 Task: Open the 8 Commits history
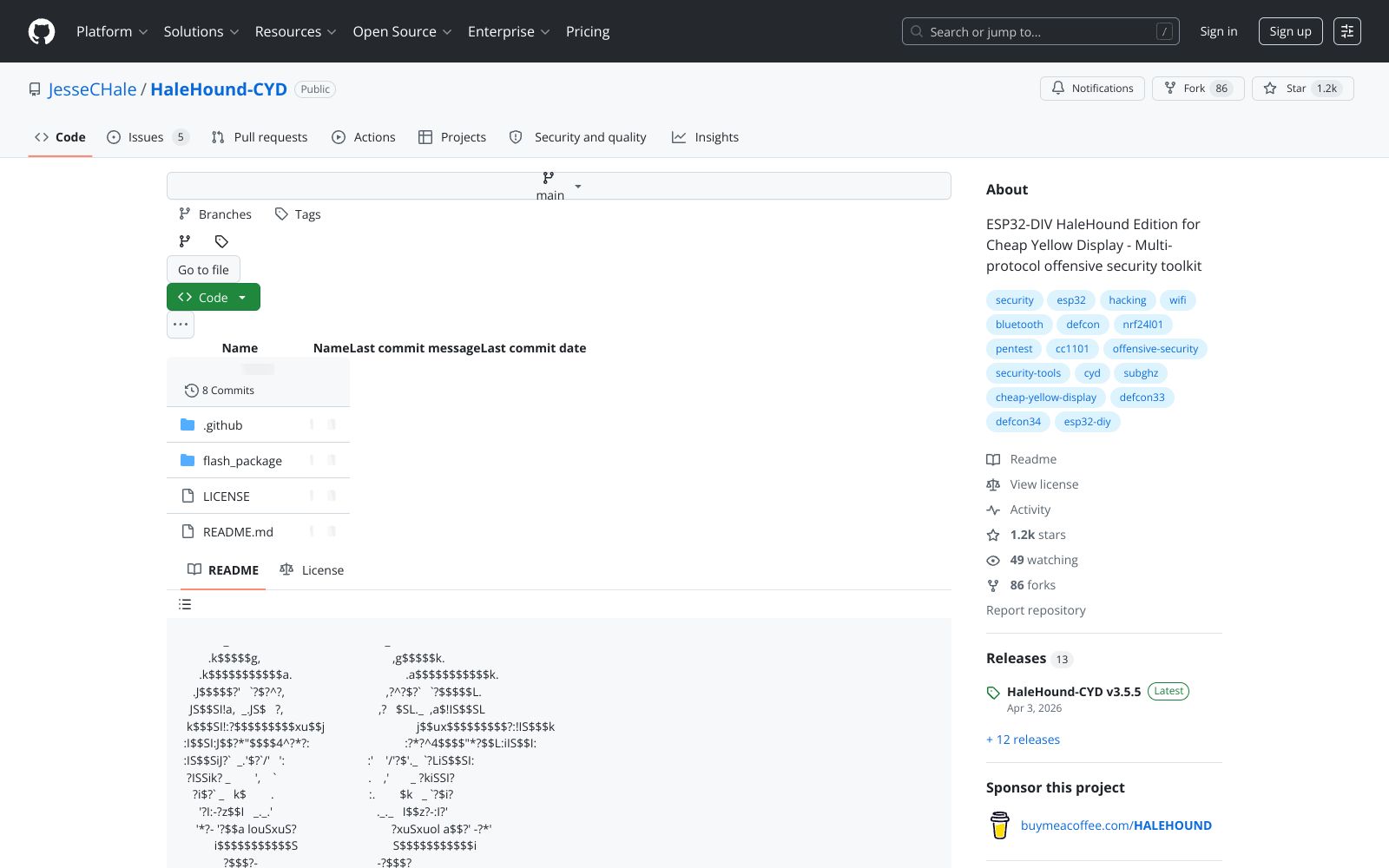click(x=220, y=391)
